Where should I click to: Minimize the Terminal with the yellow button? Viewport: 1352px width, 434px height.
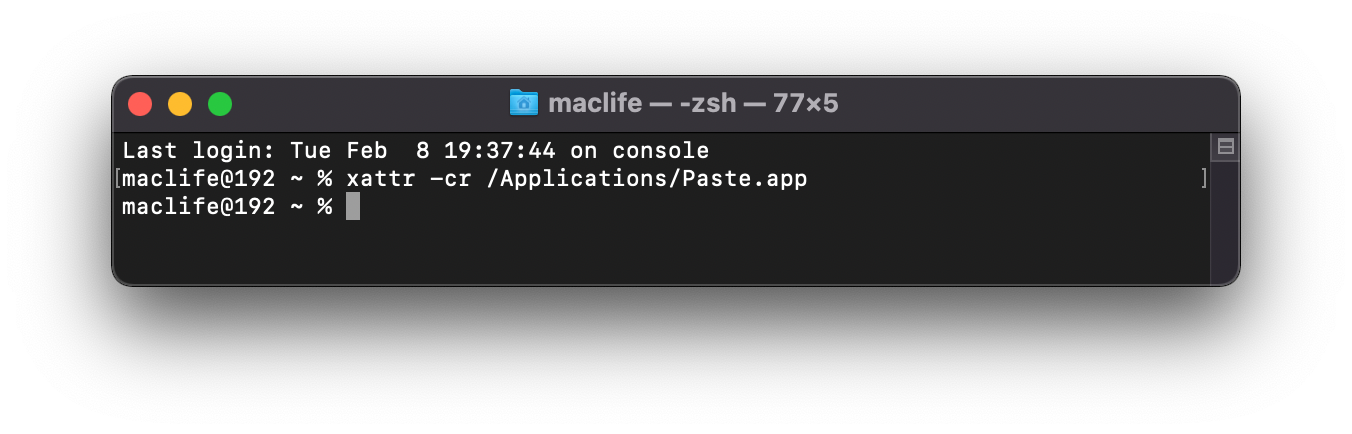[x=180, y=104]
